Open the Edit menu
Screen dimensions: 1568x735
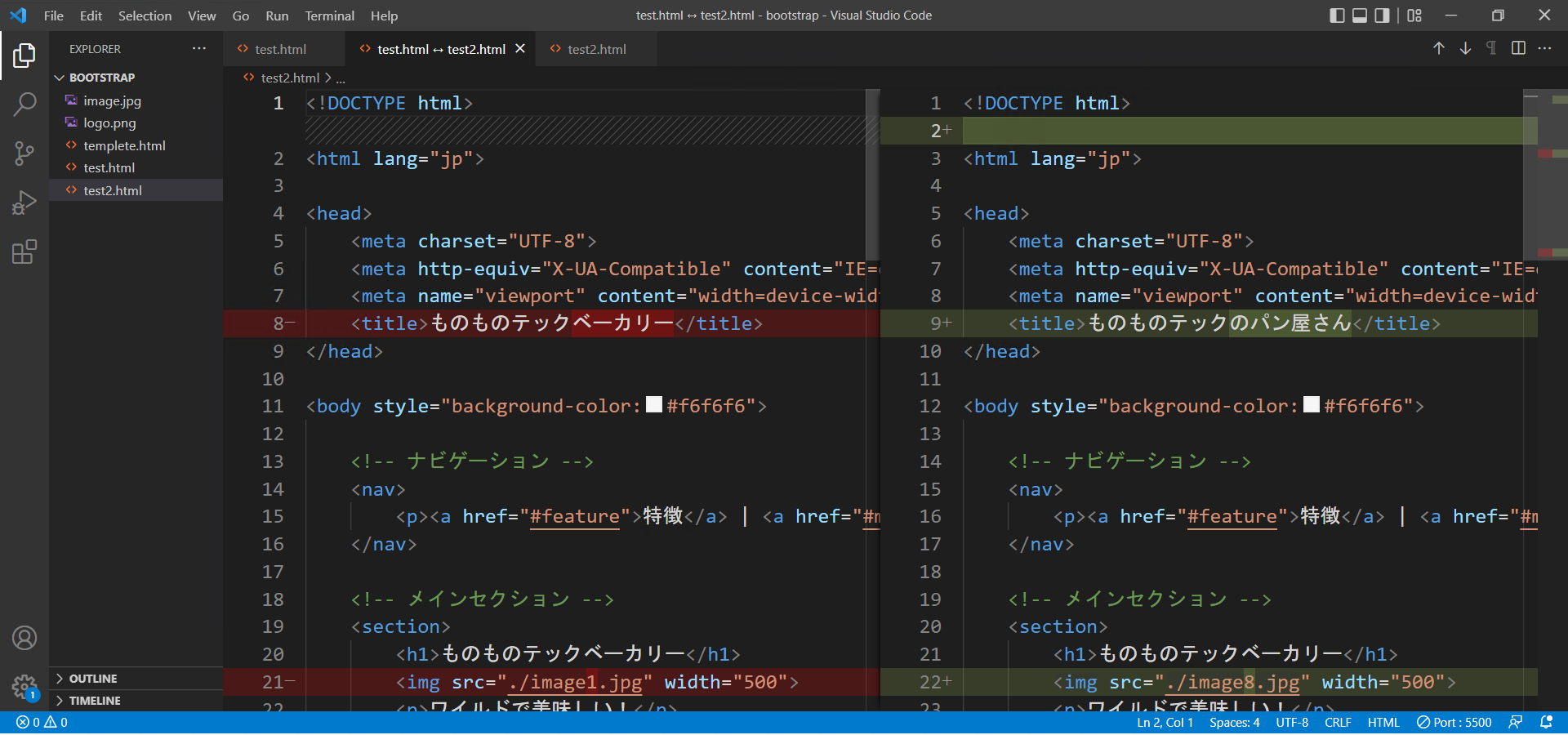91,16
